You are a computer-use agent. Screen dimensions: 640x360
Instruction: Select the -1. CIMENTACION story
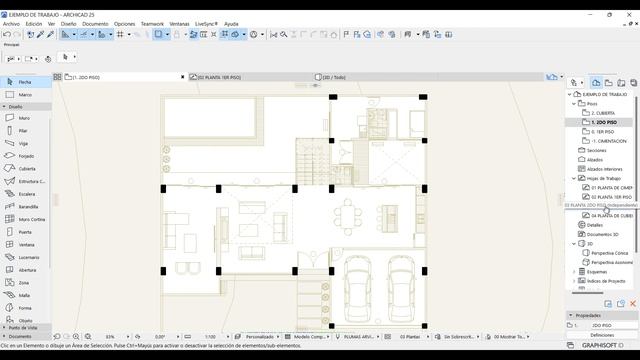point(609,141)
